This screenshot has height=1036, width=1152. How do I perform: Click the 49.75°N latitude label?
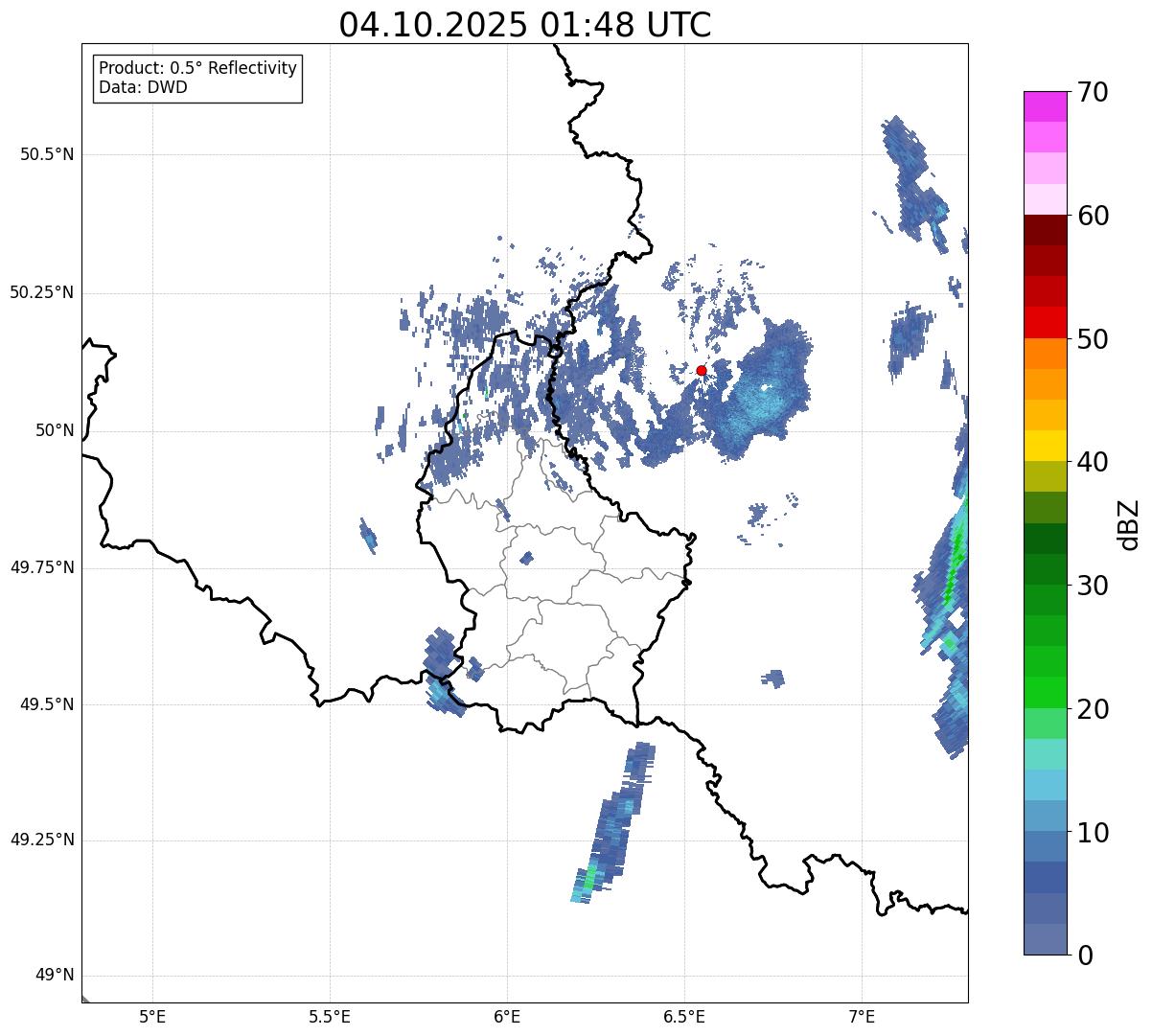42,567
